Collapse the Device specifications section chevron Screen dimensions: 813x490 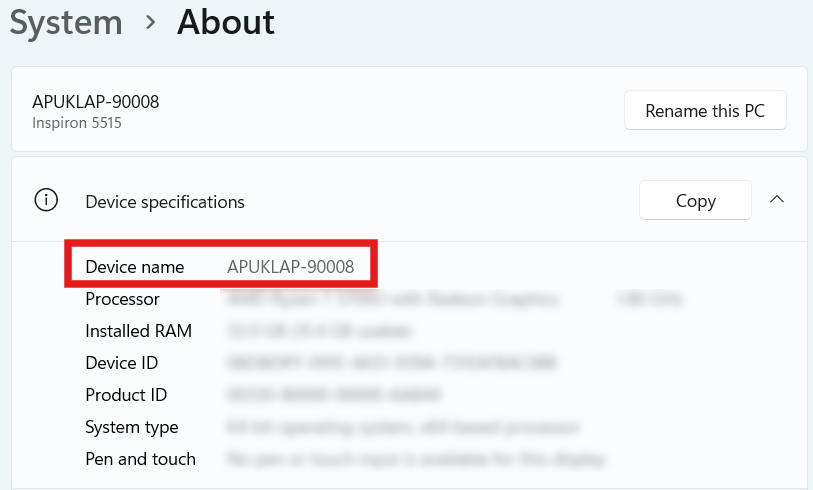click(x=776, y=200)
